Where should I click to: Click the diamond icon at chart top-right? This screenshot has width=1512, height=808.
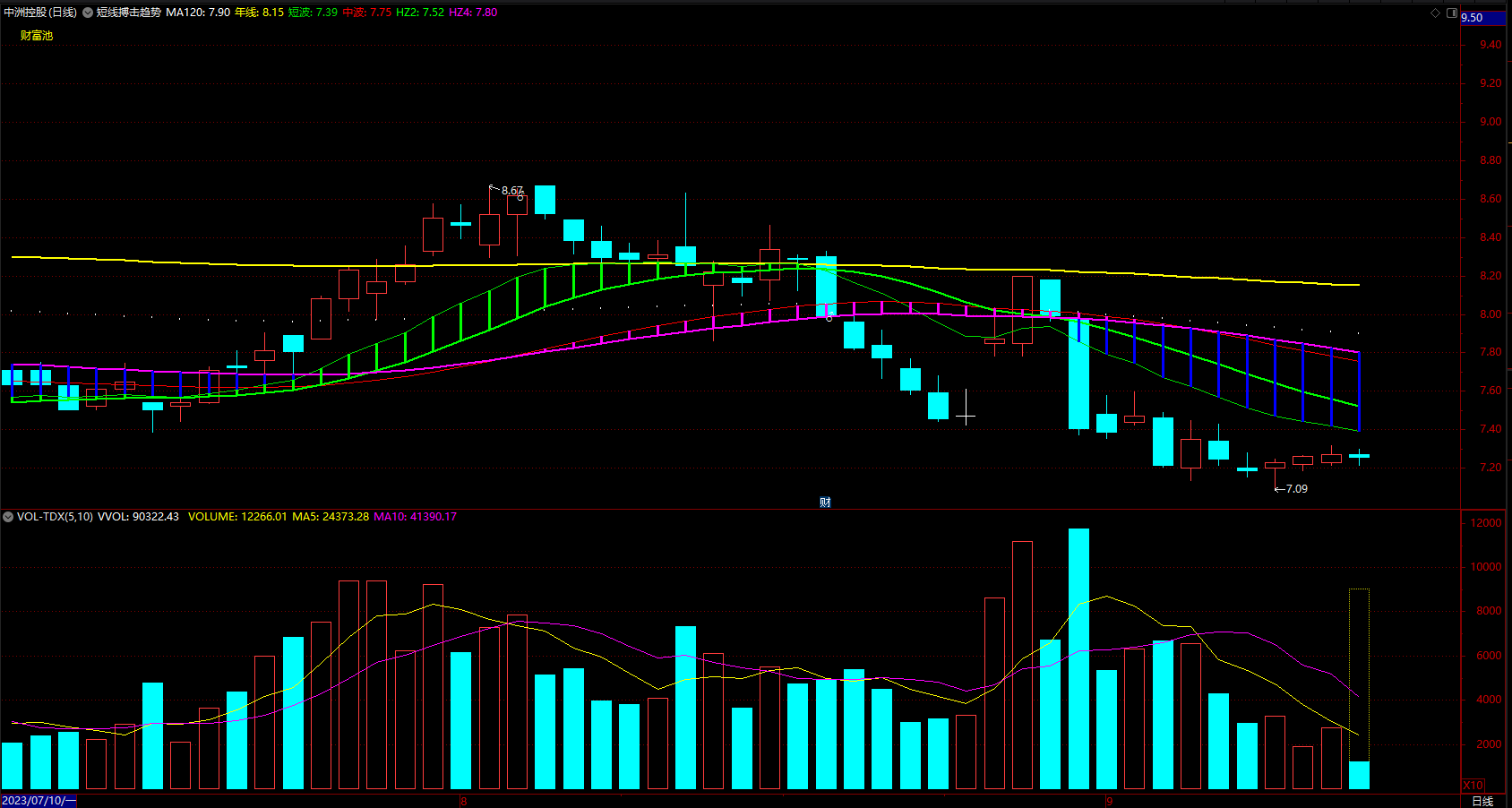click(x=1435, y=13)
